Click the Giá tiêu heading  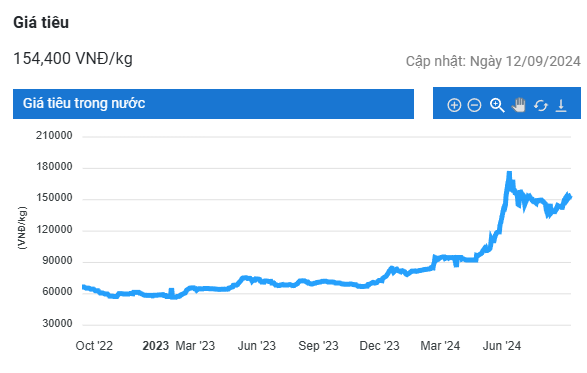click(41, 22)
